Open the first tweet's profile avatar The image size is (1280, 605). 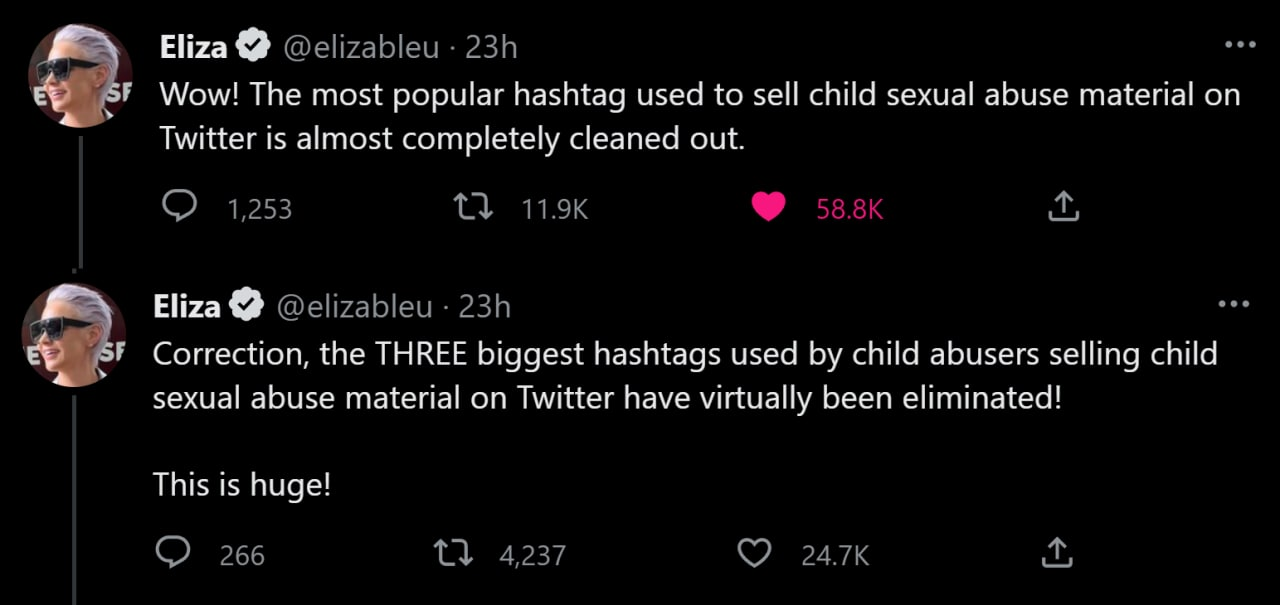tap(81, 76)
